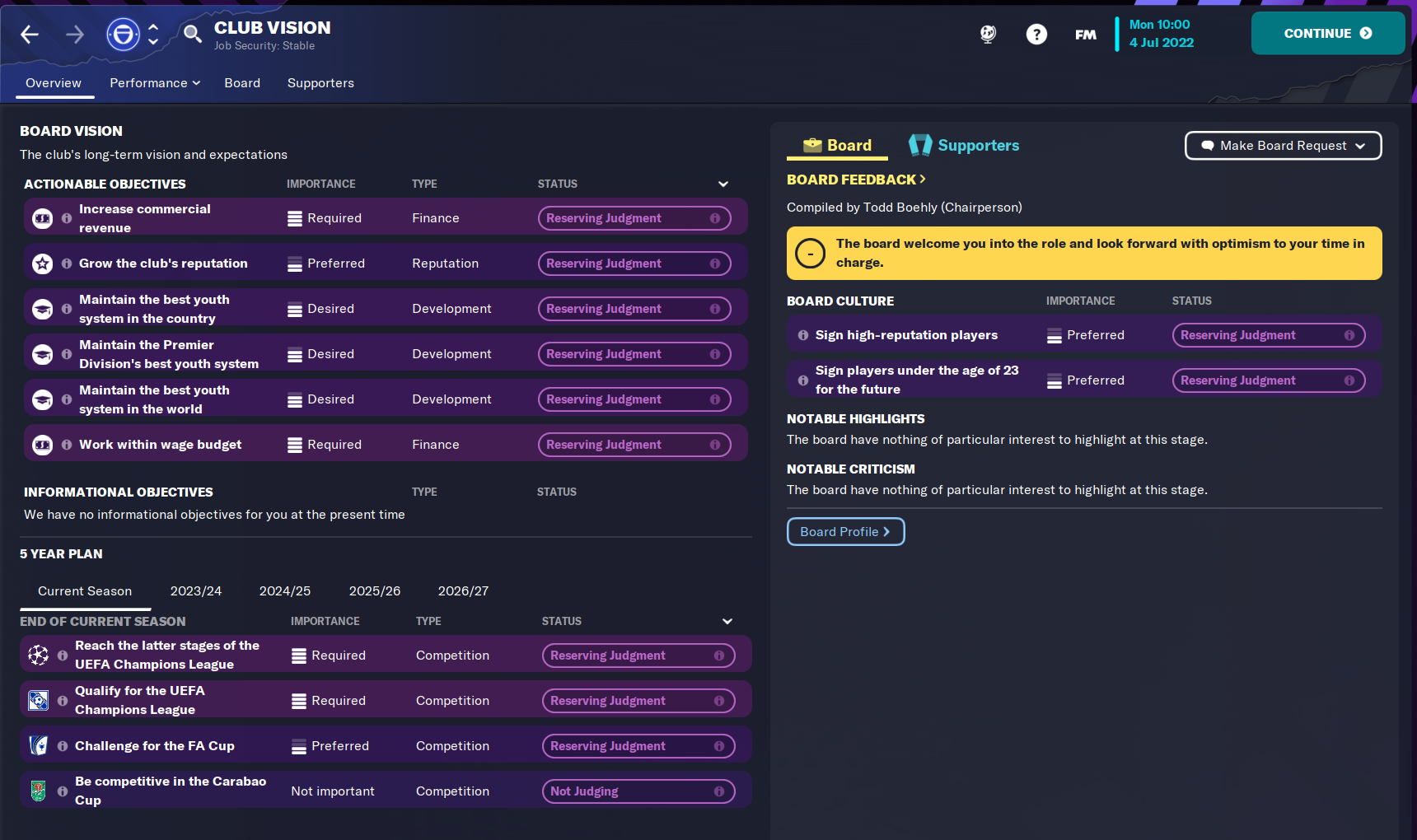Screen dimensions: 1417x840
Task: Open status of Grow the club's reputation
Action: pos(634,264)
